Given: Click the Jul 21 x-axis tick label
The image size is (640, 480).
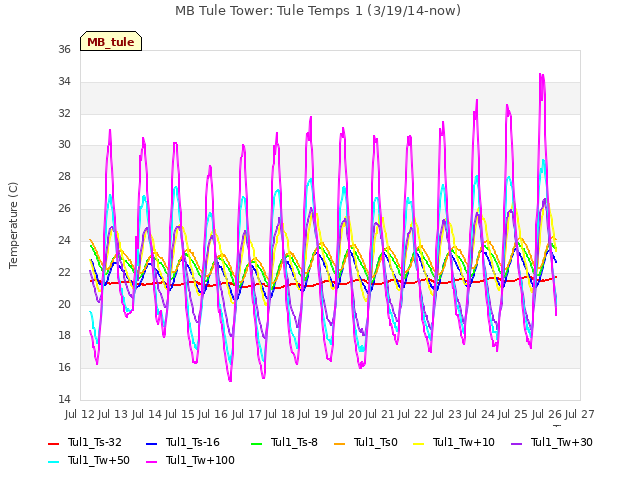Looking at the screenshot, I should 381,414.
